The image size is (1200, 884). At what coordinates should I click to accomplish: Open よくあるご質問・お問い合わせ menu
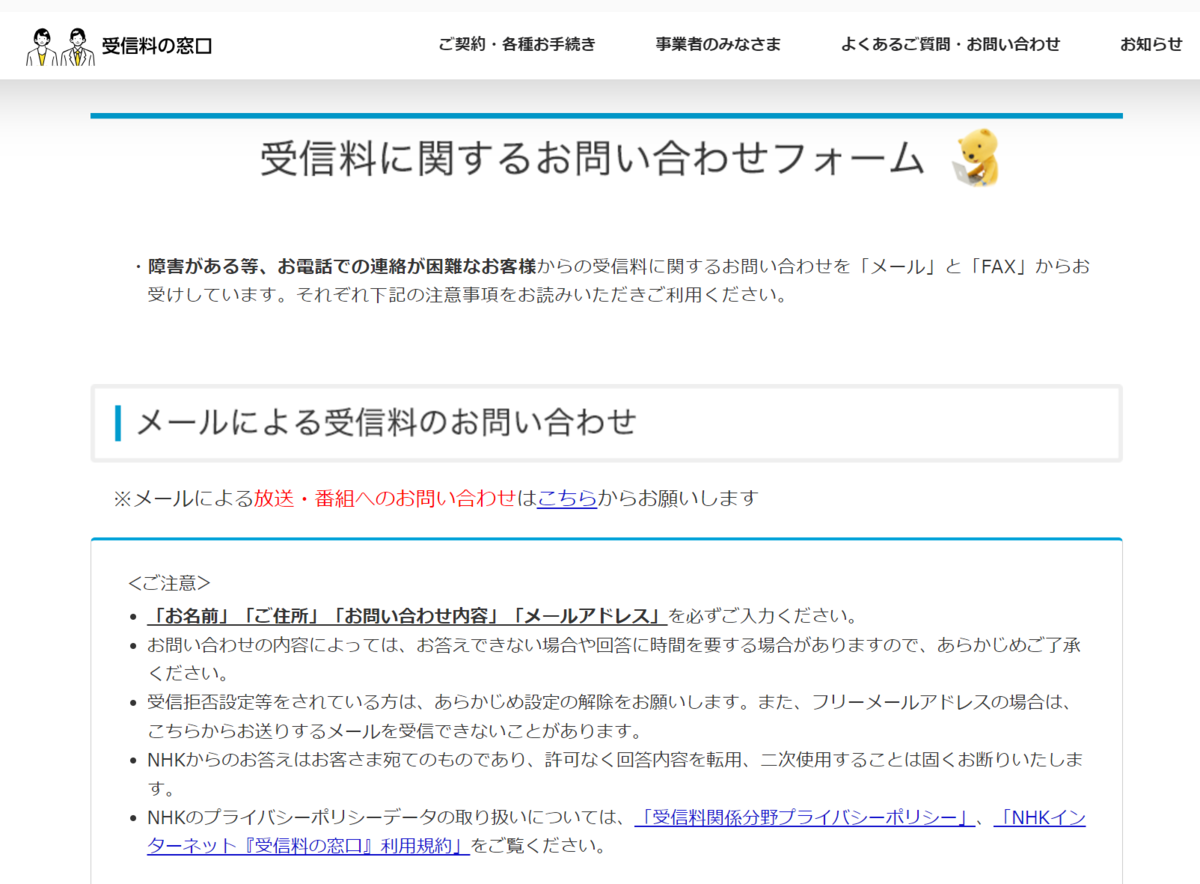point(950,44)
